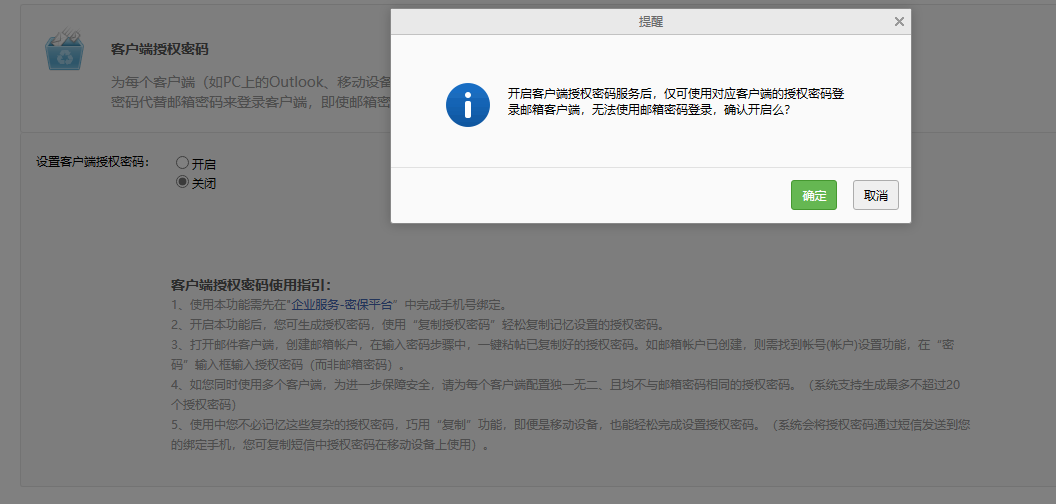Confirm with the green 确定 button
Image resolution: width=1056 pixels, height=504 pixels.
(x=814, y=195)
